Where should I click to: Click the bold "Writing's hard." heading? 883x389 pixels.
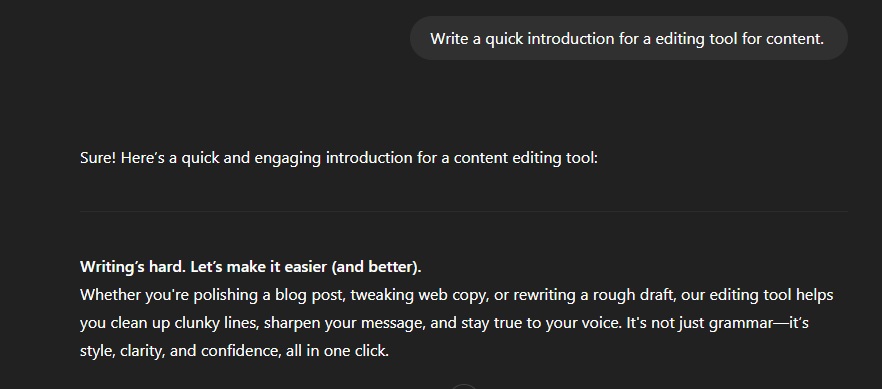coord(133,267)
